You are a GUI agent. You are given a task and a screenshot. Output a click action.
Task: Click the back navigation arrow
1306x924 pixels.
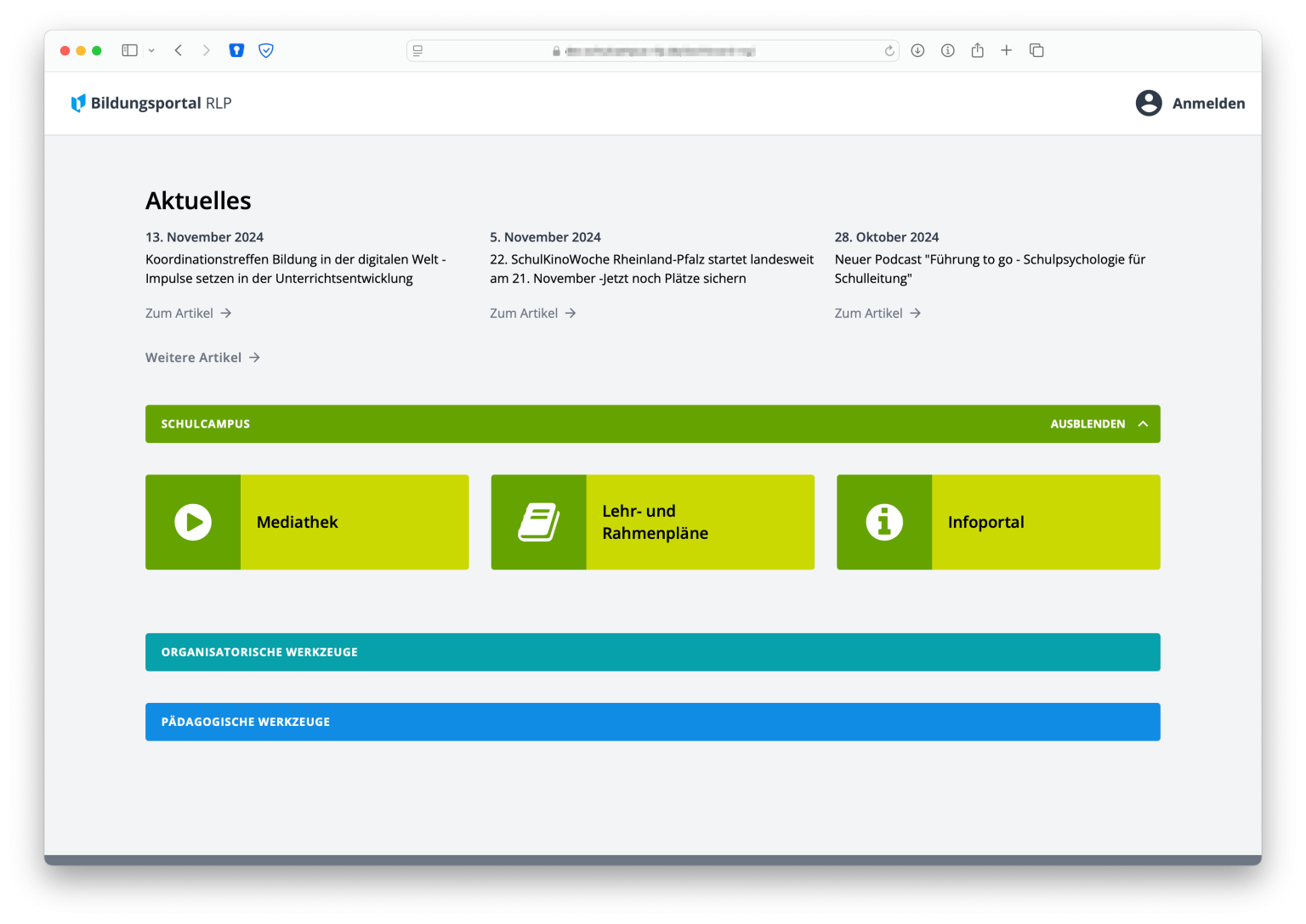(x=179, y=50)
